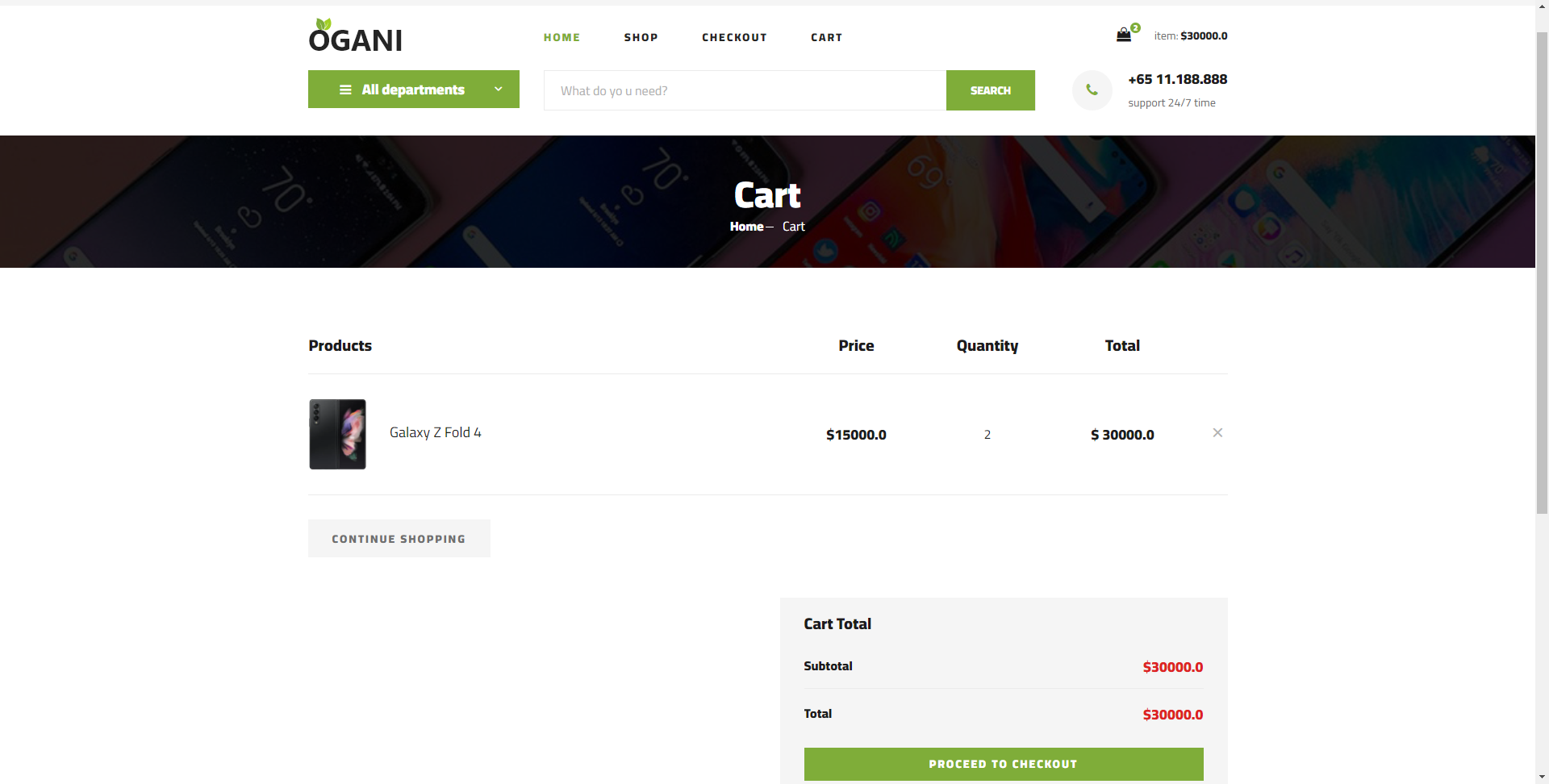Click the cart item count badge
The height and width of the screenshot is (784, 1549).
point(1135,27)
